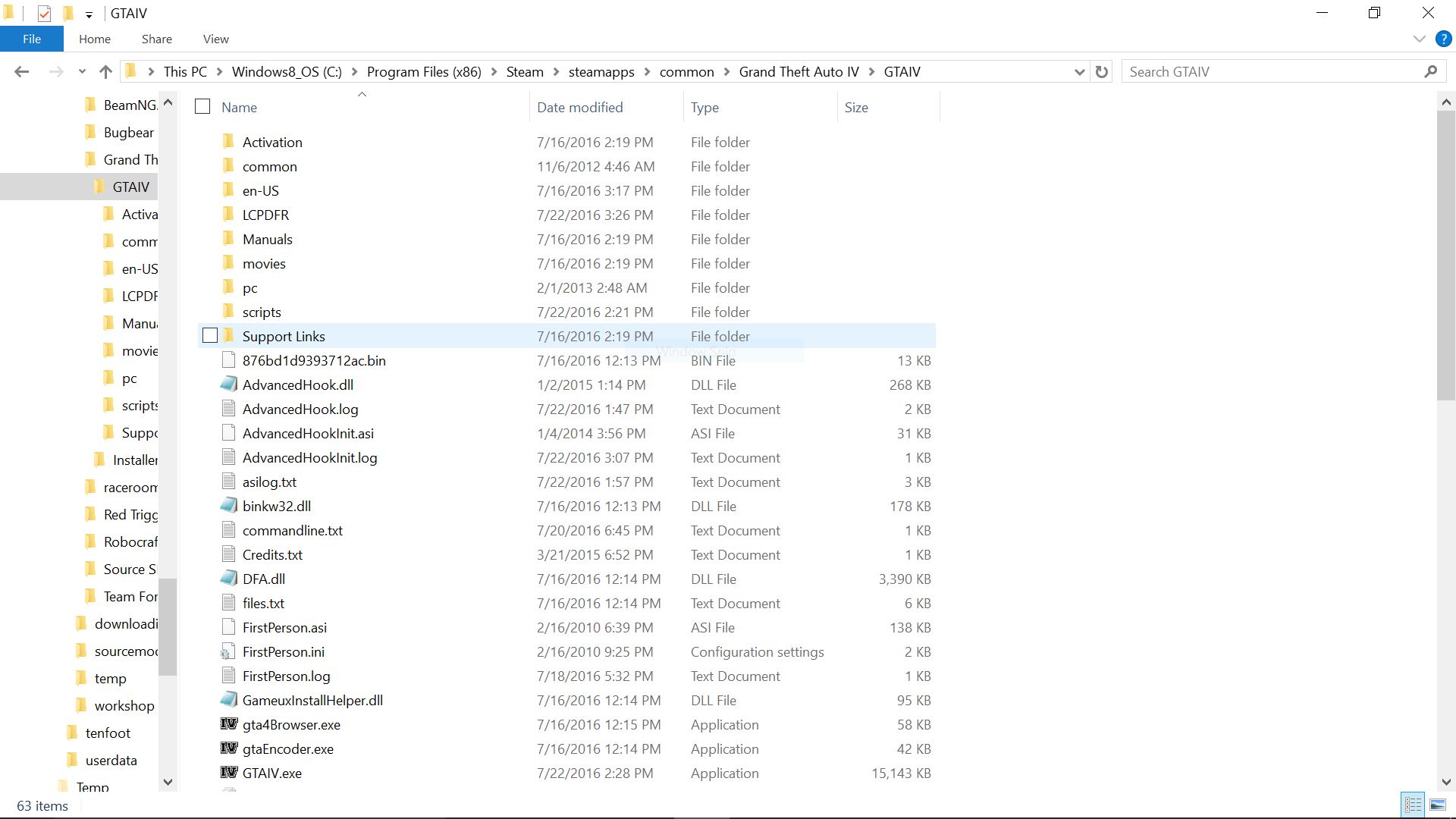This screenshot has height=819, width=1456.
Task: Tick the checkbox for Support Links
Action: pyautogui.click(x=210, y=336)
